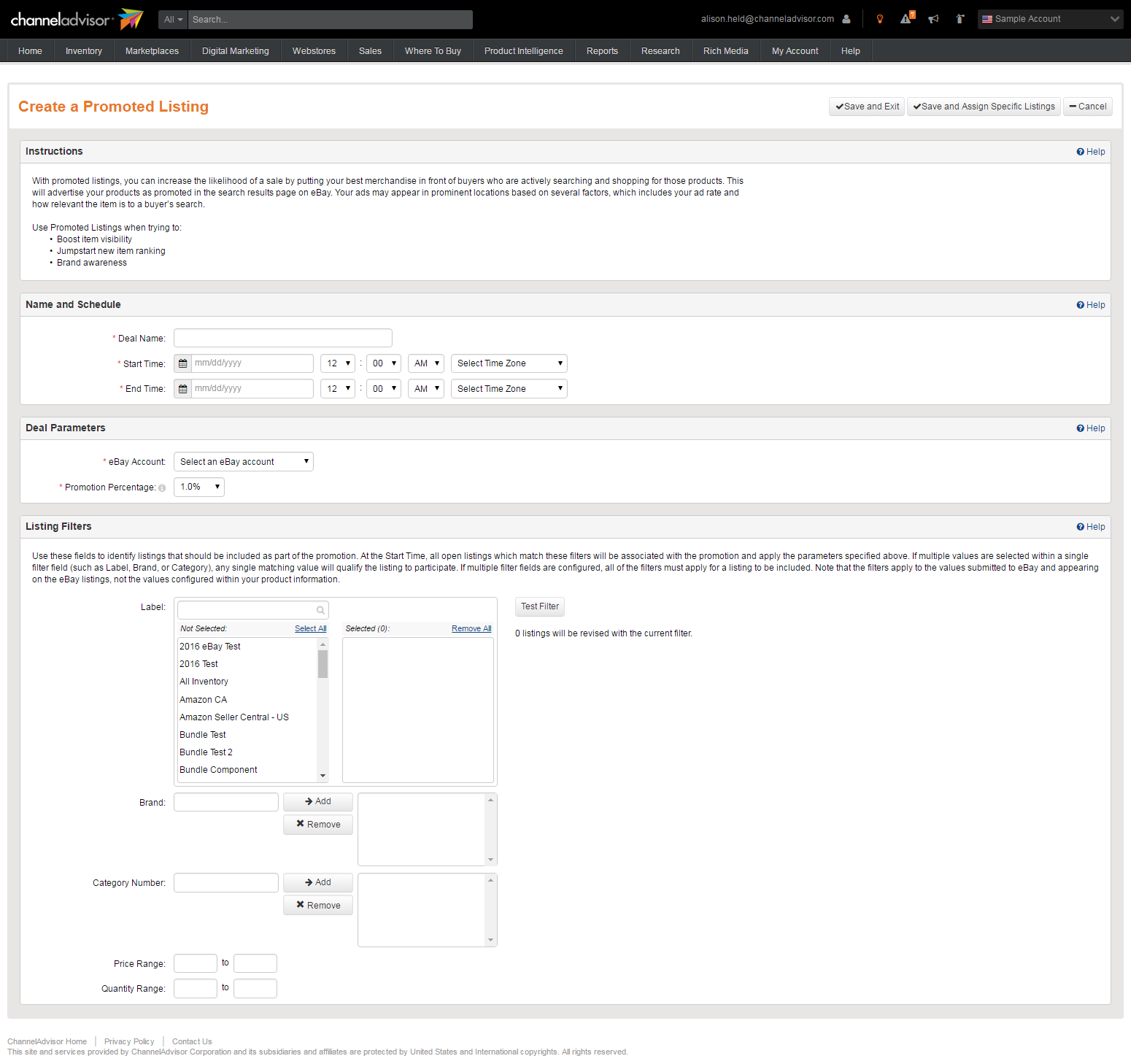Click Select All label link
The width and height of the screenshot is (1131, 1064).
tap(311, 628)
